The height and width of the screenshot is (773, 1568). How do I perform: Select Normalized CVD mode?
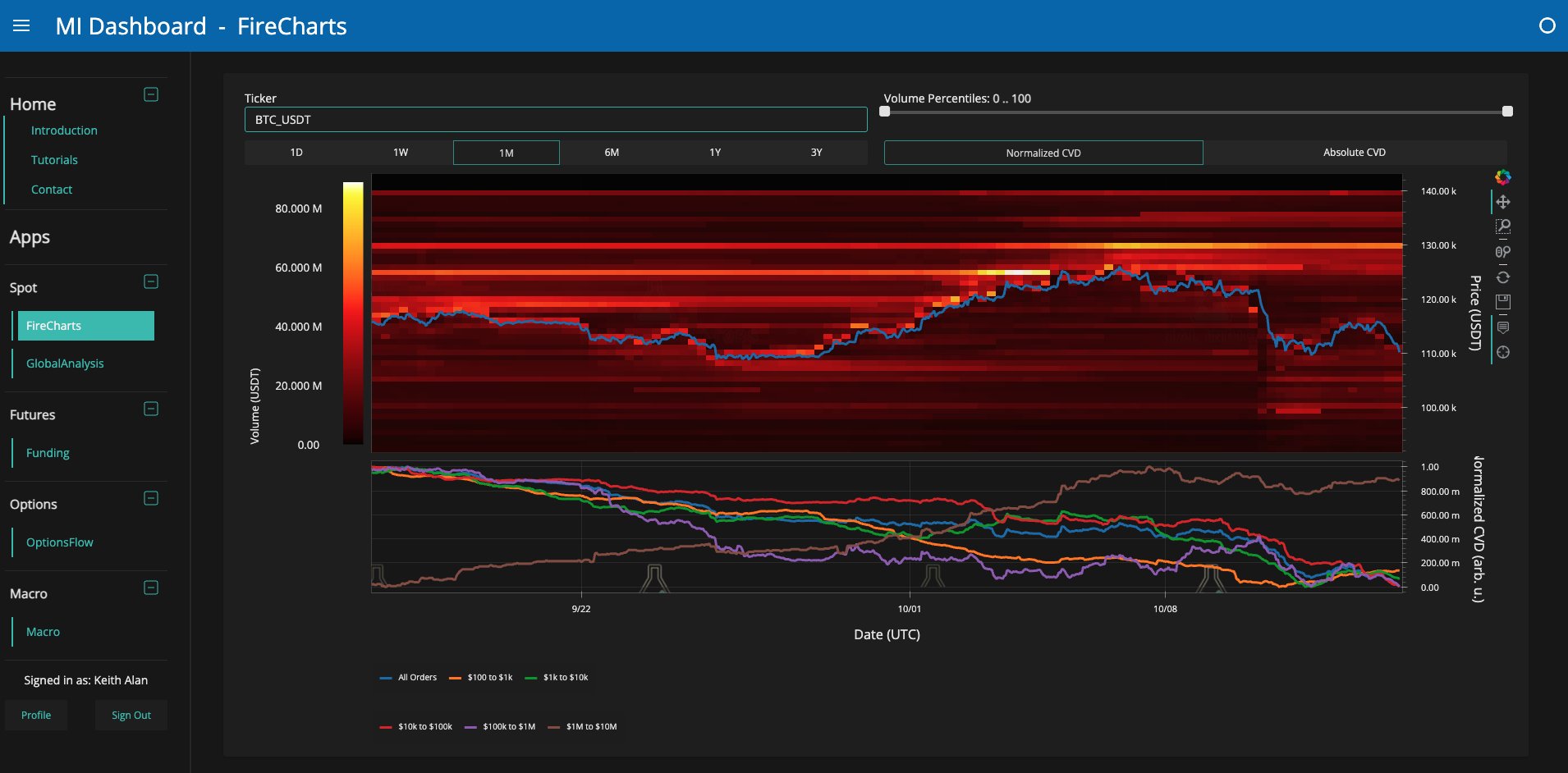click(x=1043, y=153)
